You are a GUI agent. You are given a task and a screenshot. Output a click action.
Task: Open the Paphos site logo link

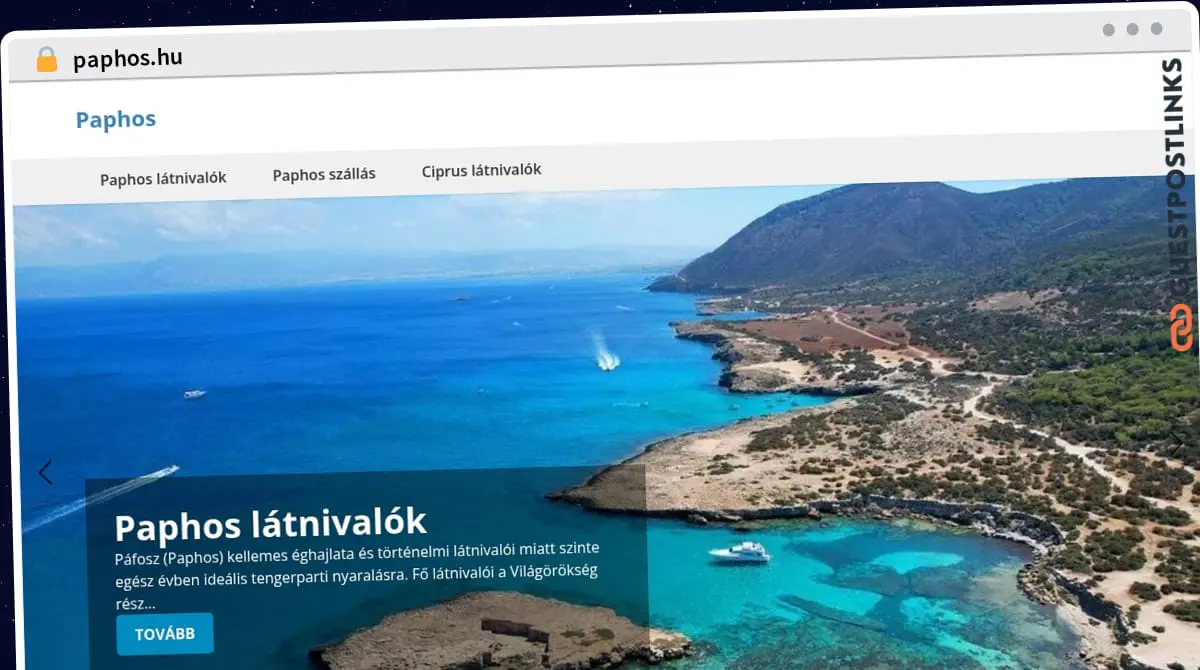[116, 119]
